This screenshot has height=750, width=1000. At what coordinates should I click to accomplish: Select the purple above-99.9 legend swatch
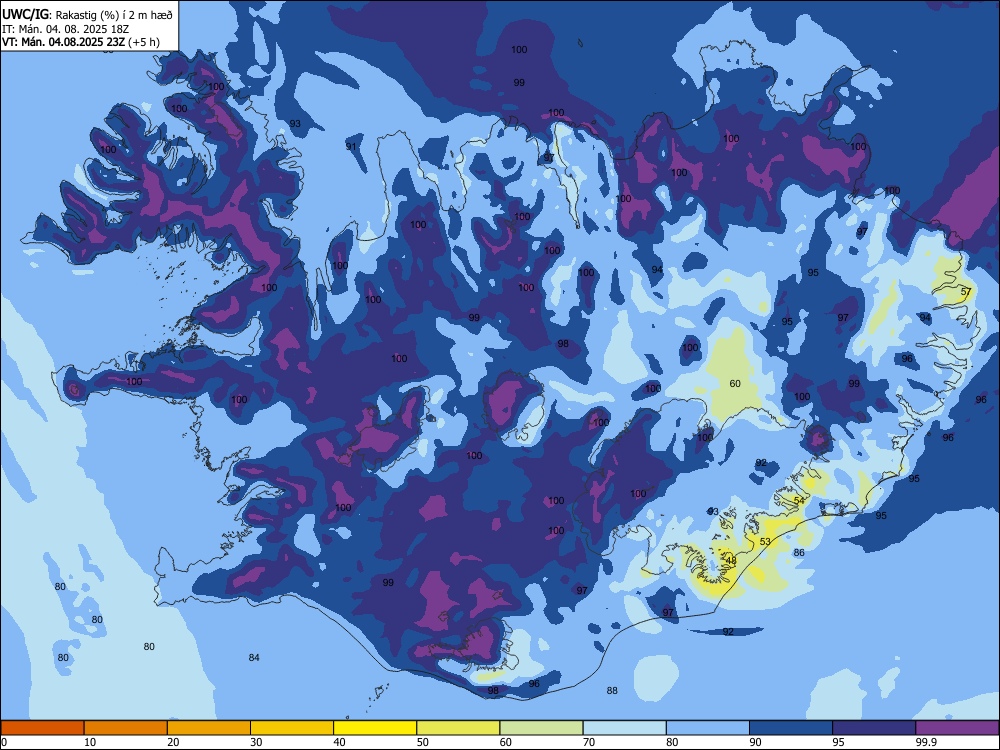click(957, 728)
